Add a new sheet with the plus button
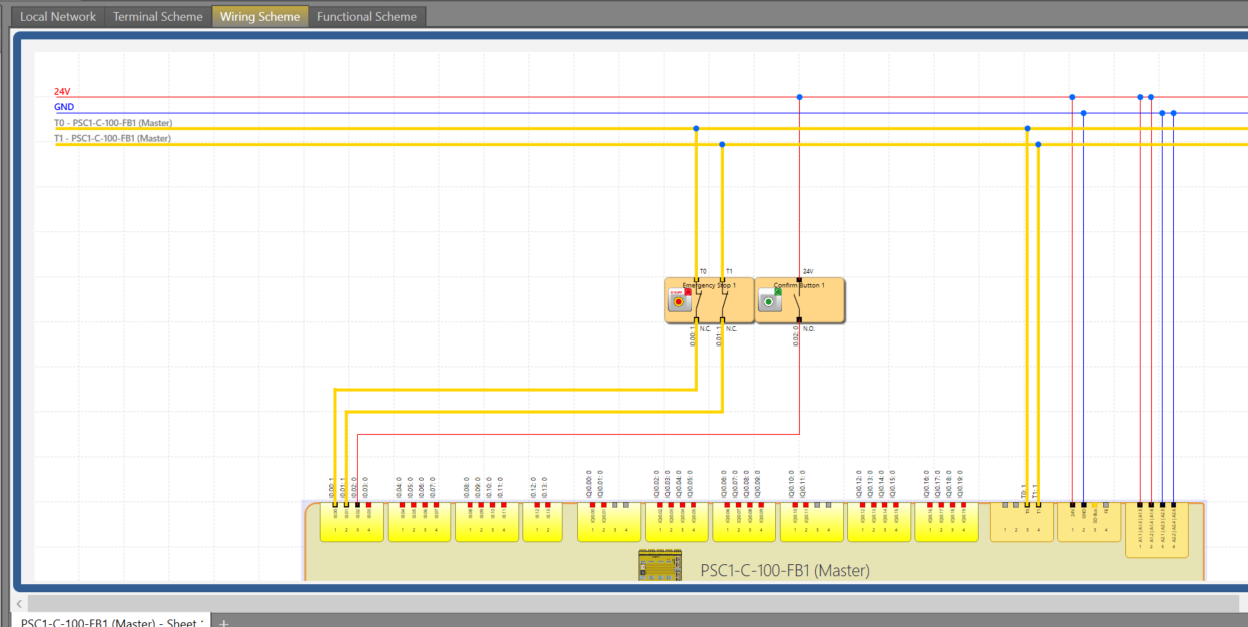This screenshot has height=627, width=1248. 224,622
